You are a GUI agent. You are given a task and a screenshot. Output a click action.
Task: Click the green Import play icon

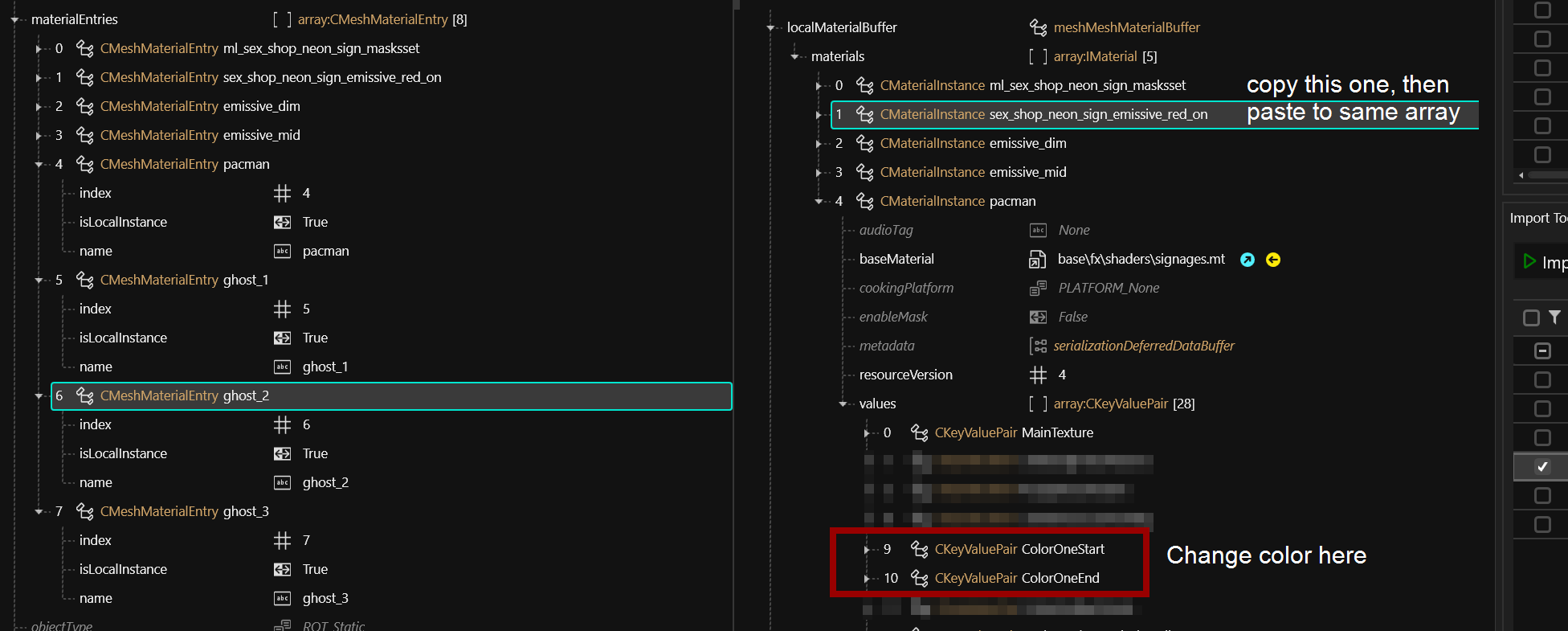(x=1529, y=261)
